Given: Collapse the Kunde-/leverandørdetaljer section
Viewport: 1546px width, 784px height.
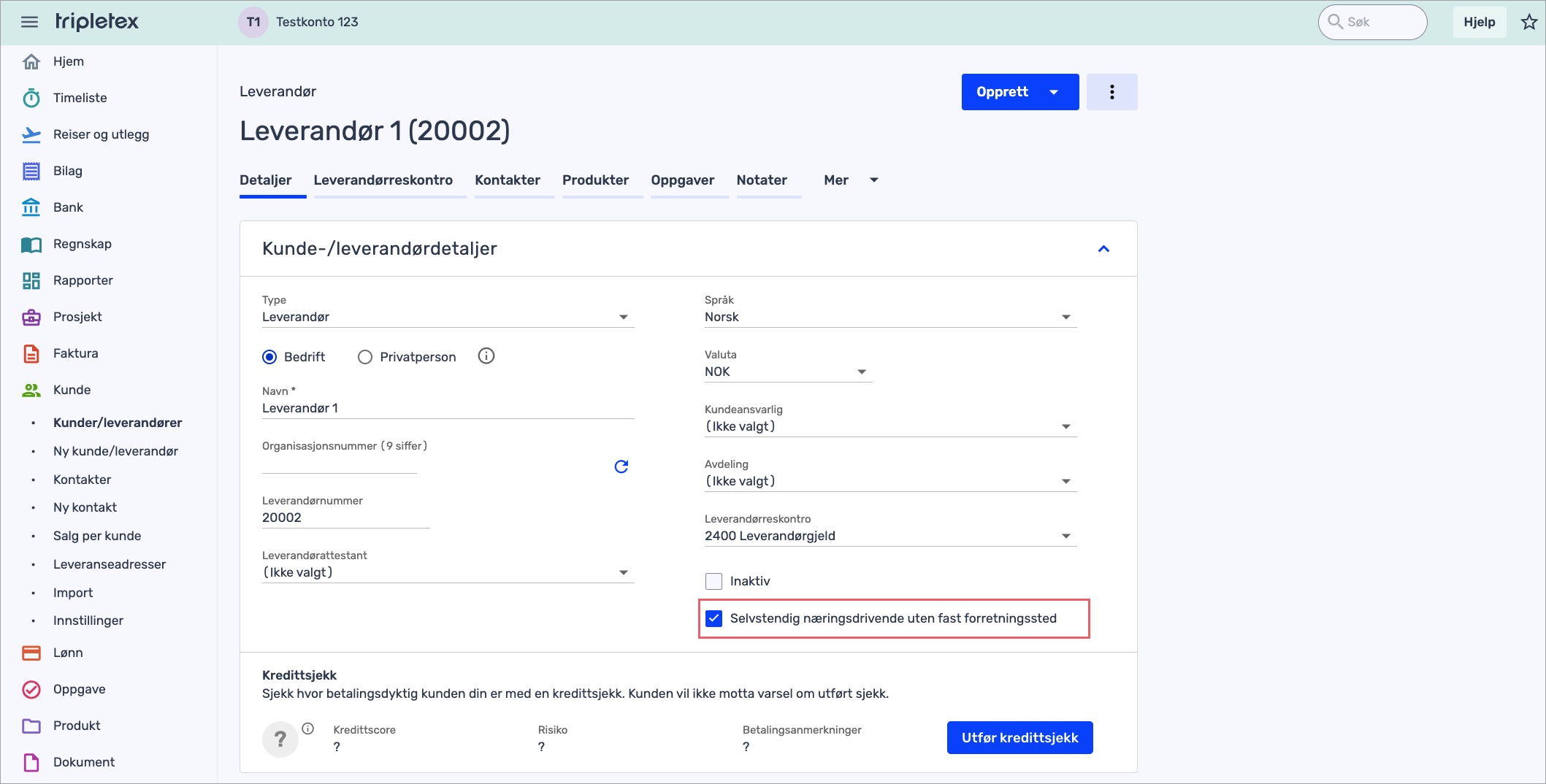Looking at the screenshot, I should (1103, 249).
